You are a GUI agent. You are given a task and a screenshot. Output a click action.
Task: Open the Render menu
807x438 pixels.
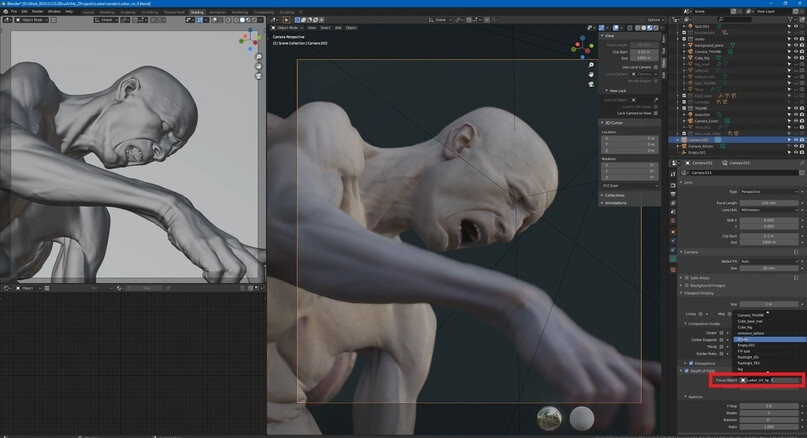(x=35, y=11)
